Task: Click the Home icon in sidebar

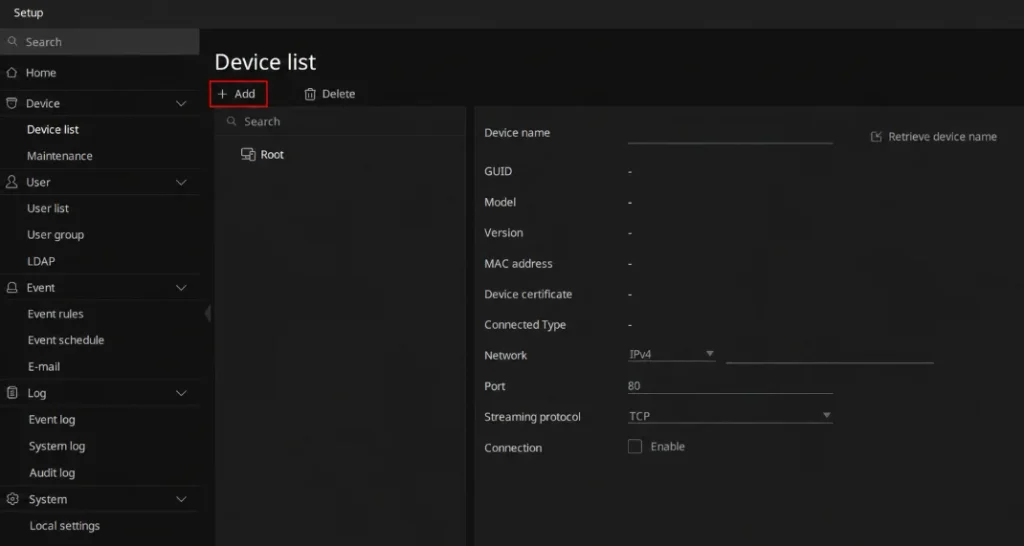Action: click(x=11, y=72)
